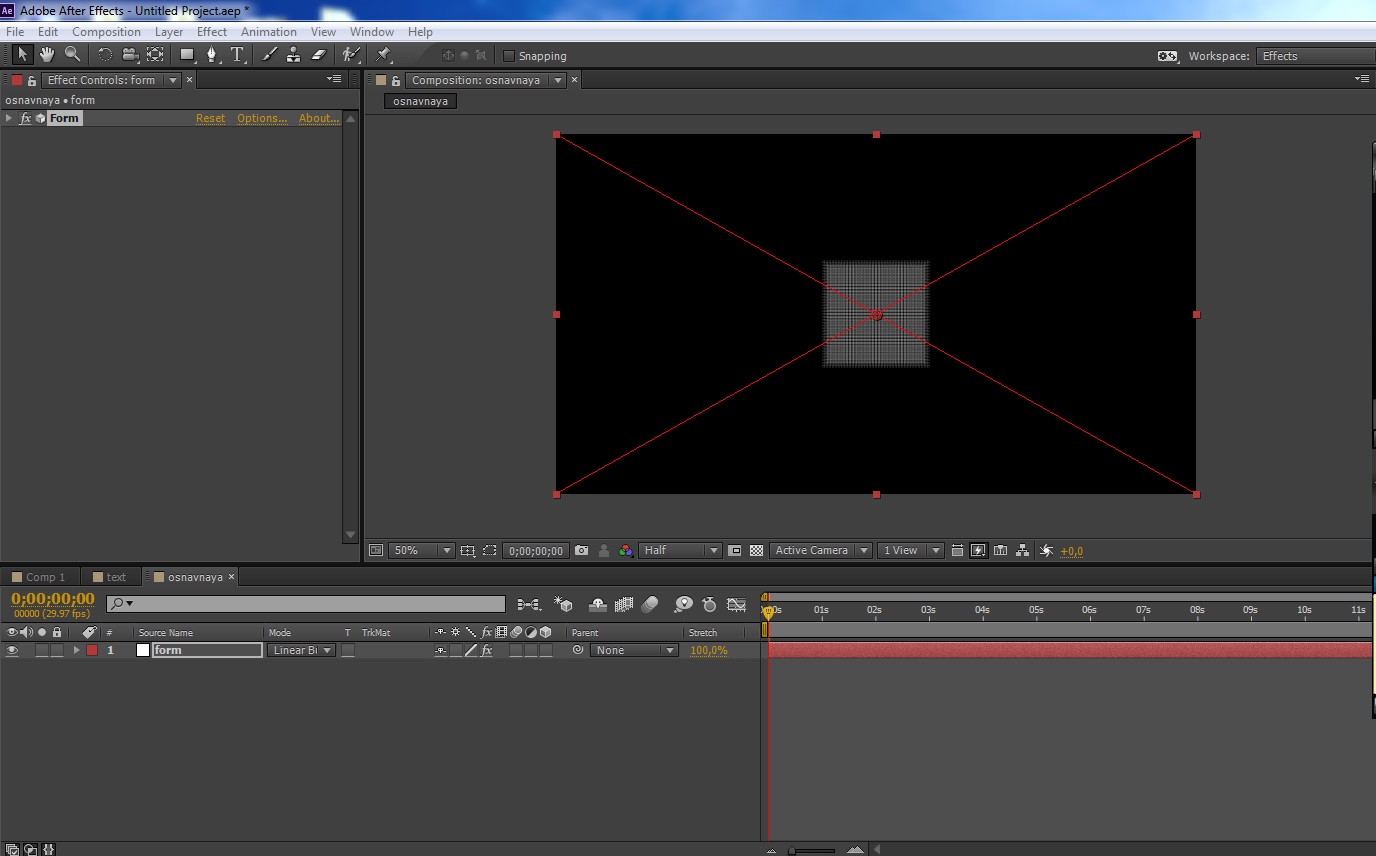This screenshot has height=856, width=1376.
Task: Open the Composition menu
Action: [x=106, y=32]
